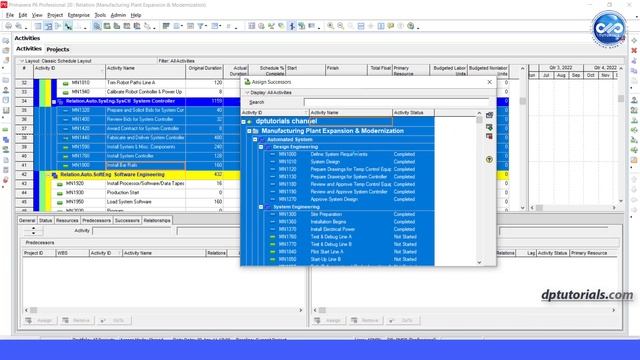Viewport: 640px width, 360px height.
Task: Select MN1840 Pilot Start Line A row
Action: coord(338,252)
